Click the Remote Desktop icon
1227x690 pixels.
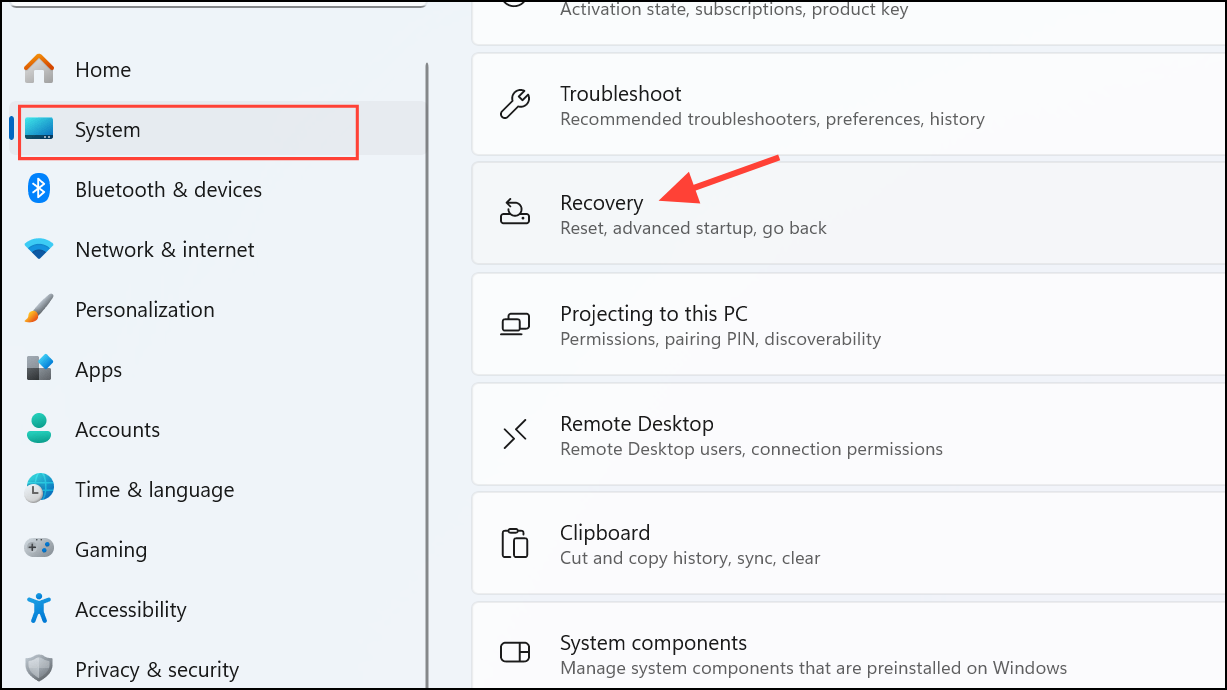(x=514, y=434)
